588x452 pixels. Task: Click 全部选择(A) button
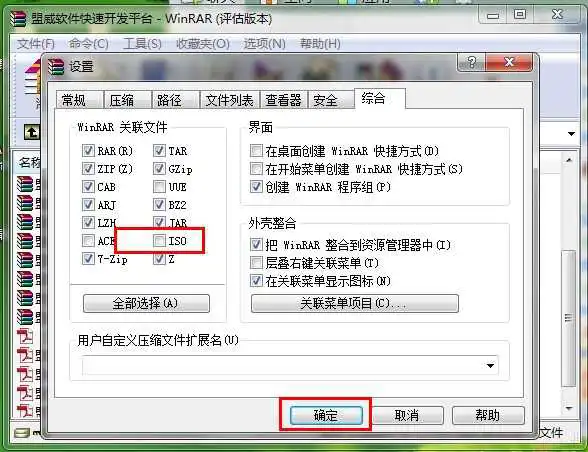146,303
